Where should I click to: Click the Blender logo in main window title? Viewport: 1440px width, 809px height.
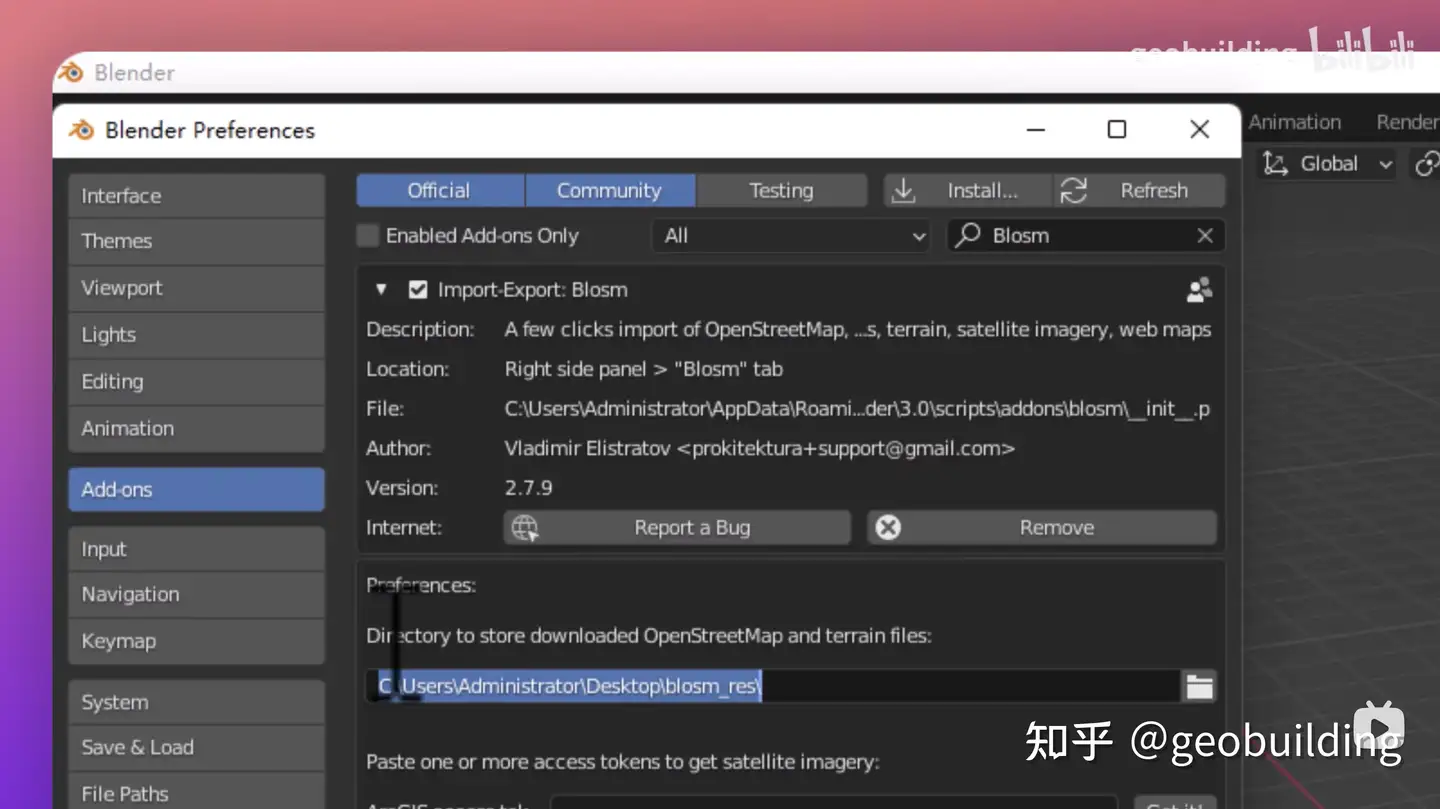pyautogui.click(x=70, y=72)
